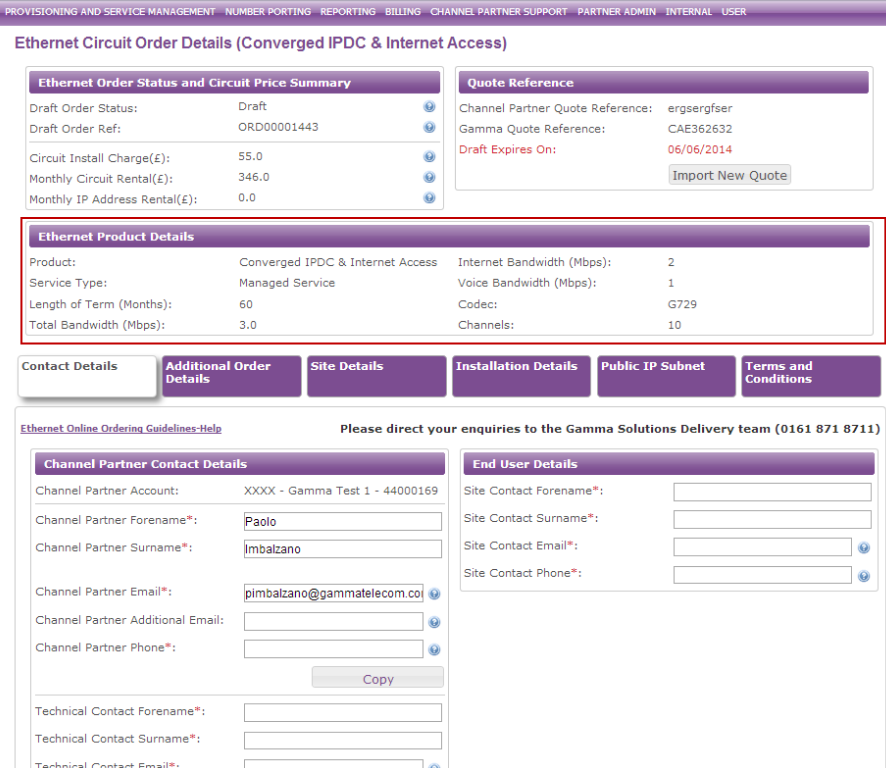Open Ethernet Online Ordering Guidelines-Help link
The width and height of the screenshot is (886, 768).
[121, 428]
